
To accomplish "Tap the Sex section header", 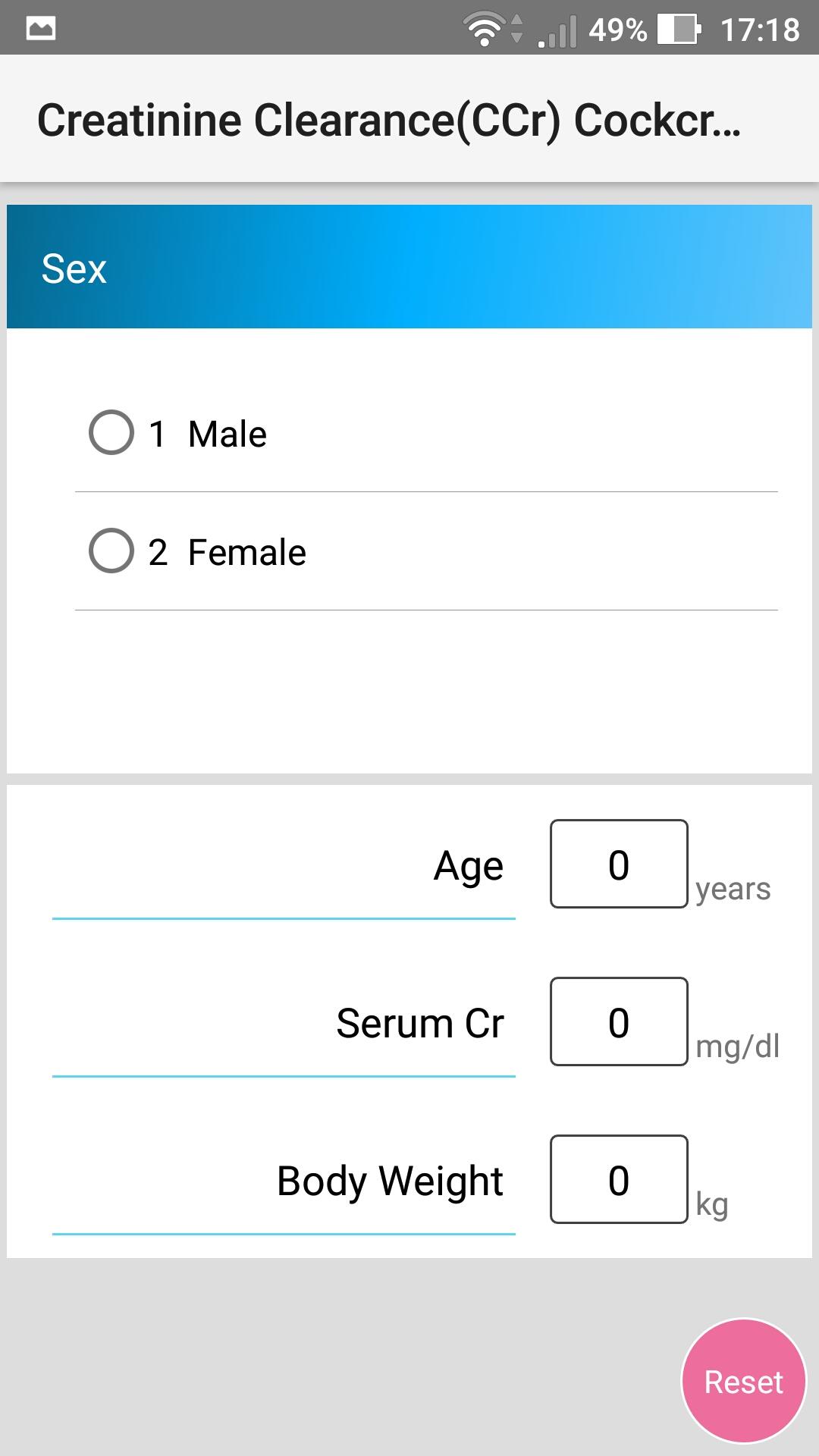I will coord(409,267).
